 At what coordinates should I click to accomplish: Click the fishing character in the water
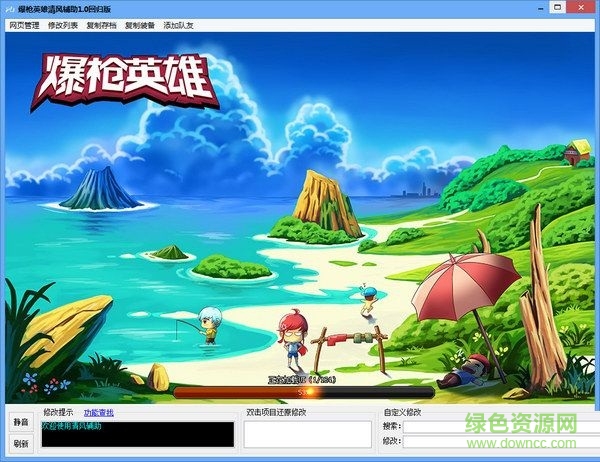point(209,324)
